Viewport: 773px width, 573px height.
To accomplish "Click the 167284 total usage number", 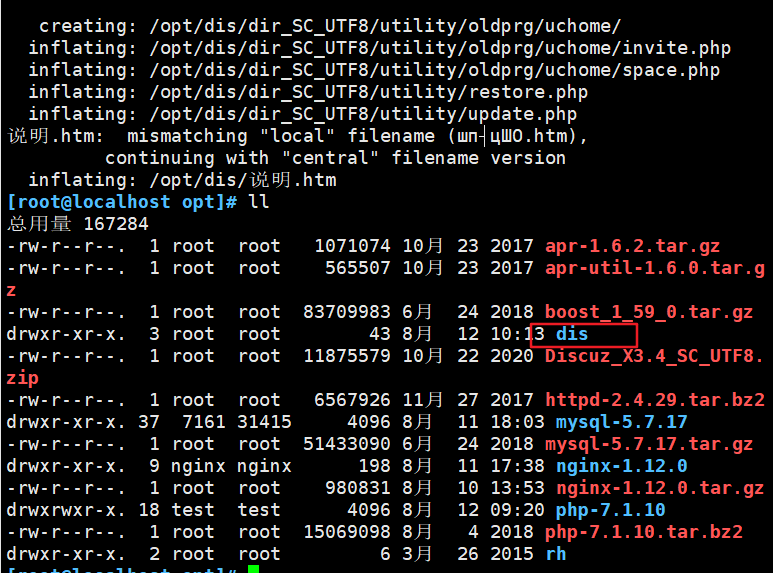I will [x=116, y=224].
